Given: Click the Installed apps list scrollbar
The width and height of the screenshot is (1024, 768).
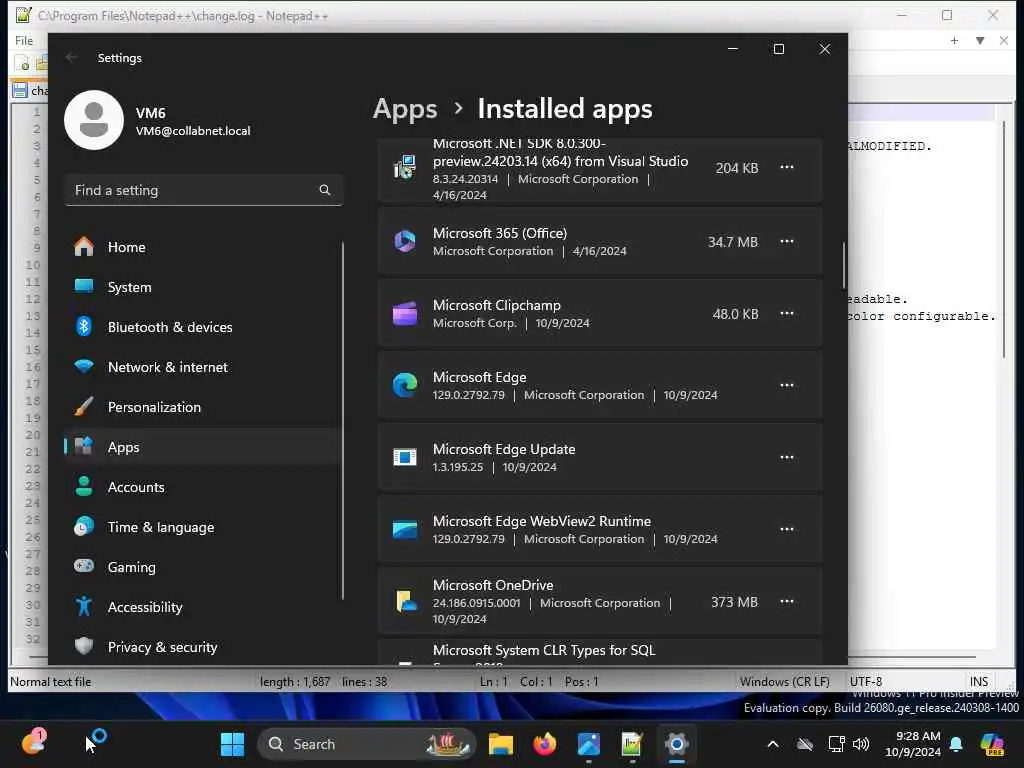Looking at the screenshot, I should point(844,265).
